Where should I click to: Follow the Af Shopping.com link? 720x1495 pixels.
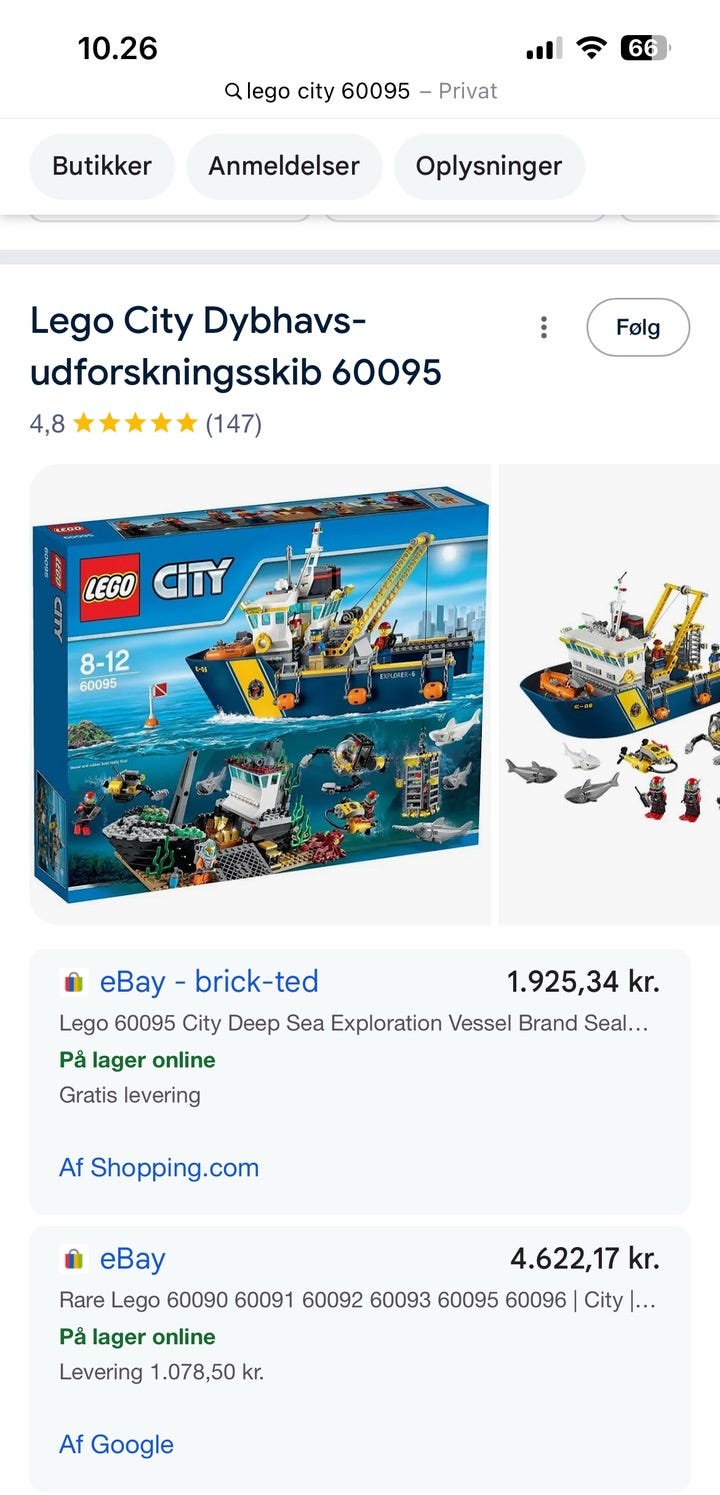click(159, 1168)
